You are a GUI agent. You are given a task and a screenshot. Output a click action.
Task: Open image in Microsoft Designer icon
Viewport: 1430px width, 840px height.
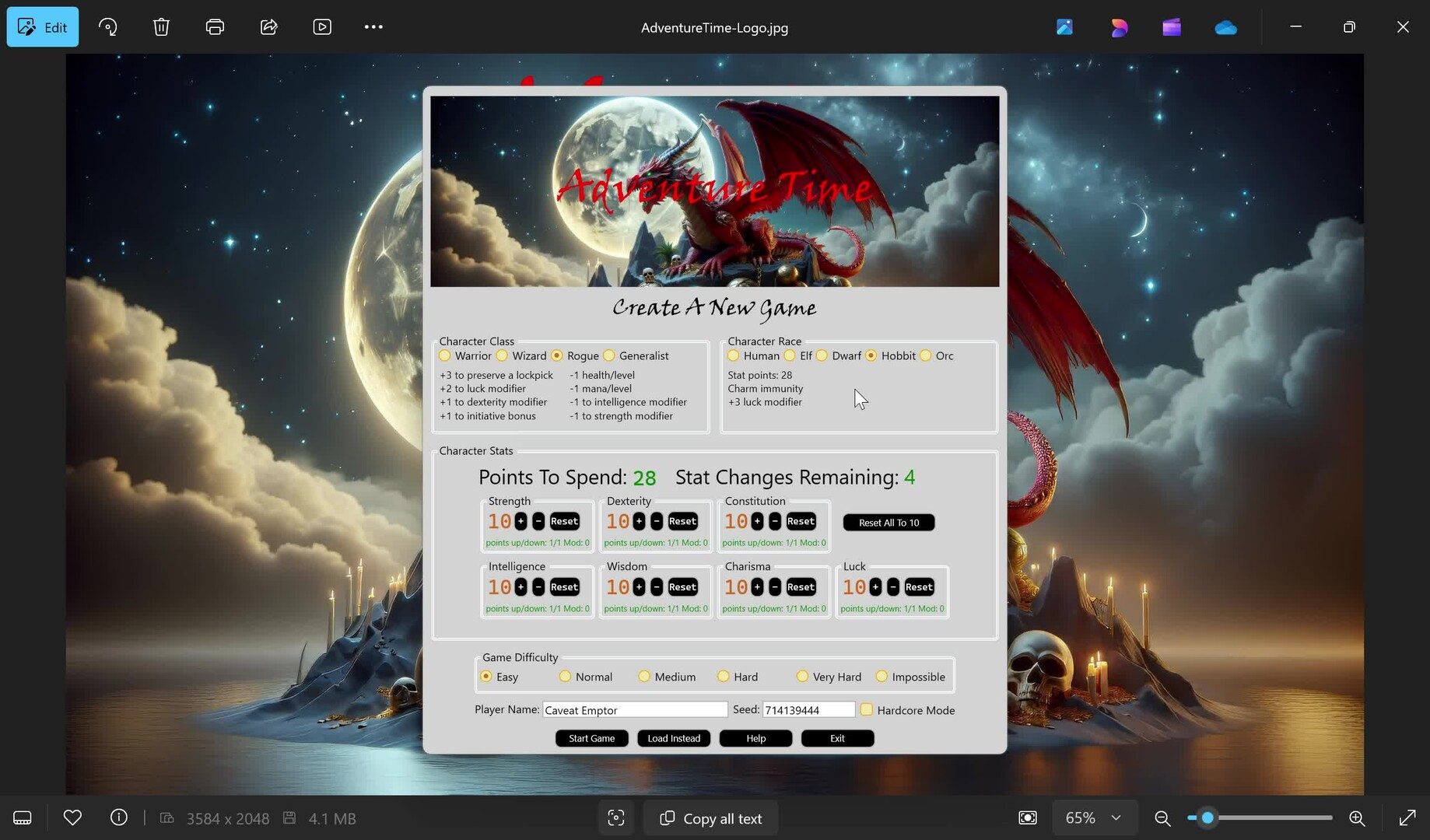coord(1119,27)
